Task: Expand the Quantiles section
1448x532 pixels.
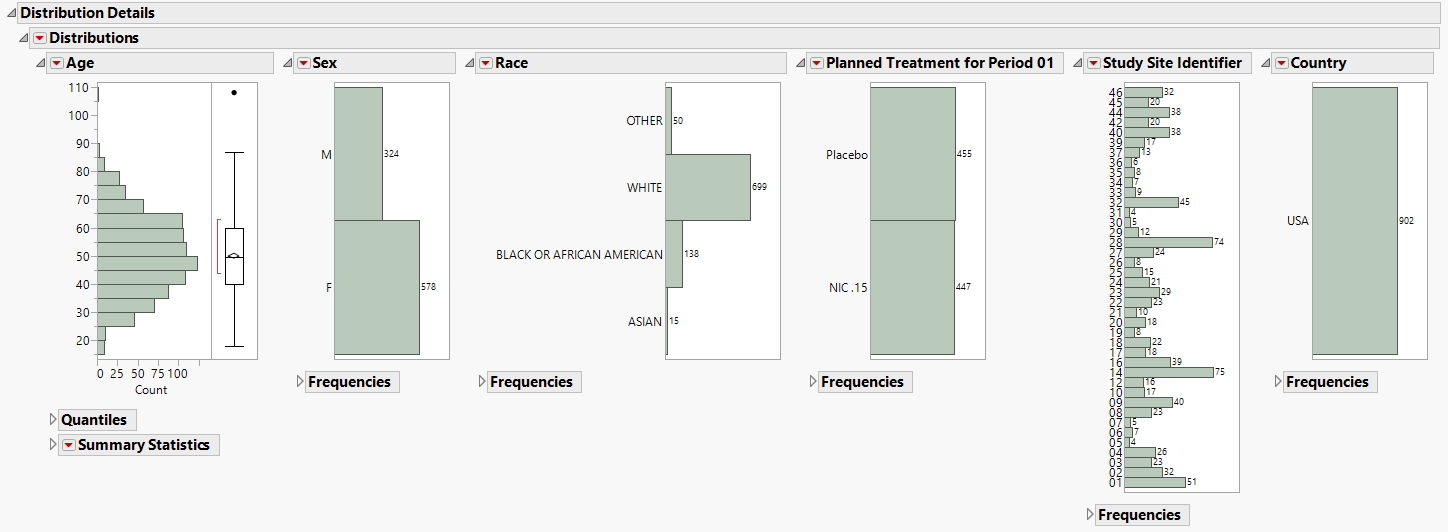Action: pyautogui.click(x=52, y=420)
